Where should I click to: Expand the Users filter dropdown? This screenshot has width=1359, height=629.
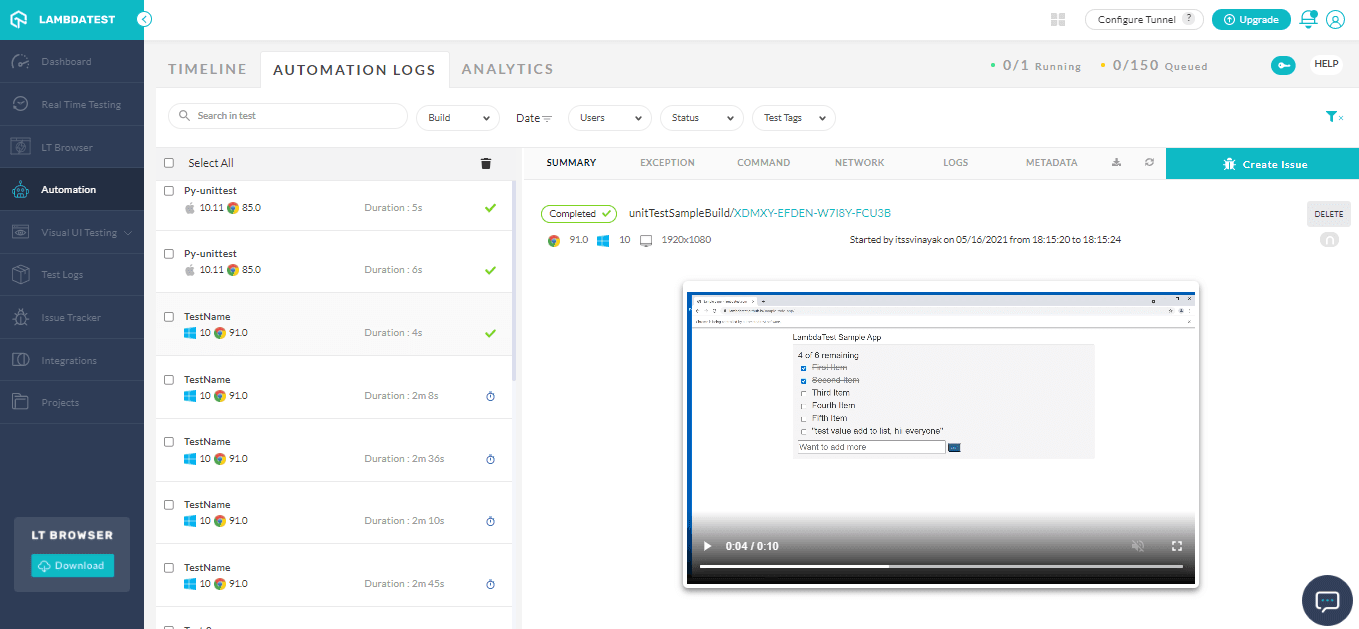(x=609, y=117)
